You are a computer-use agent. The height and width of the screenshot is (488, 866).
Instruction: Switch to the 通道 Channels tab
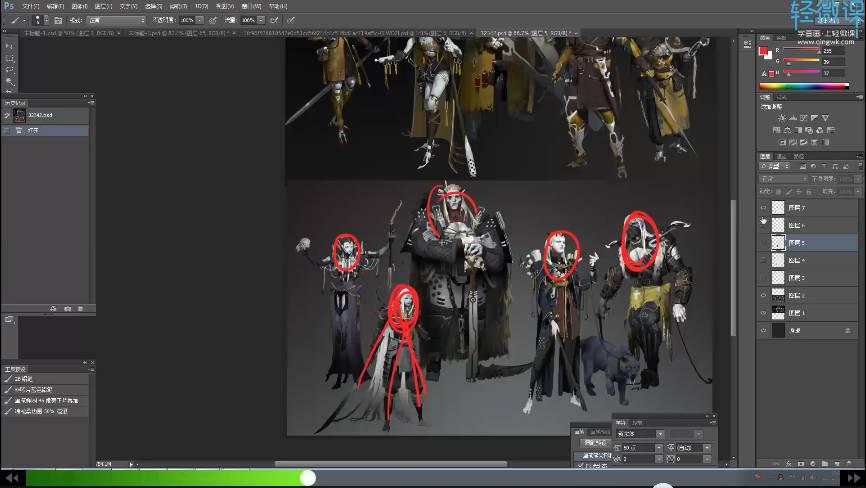click(x=782, y=156)
